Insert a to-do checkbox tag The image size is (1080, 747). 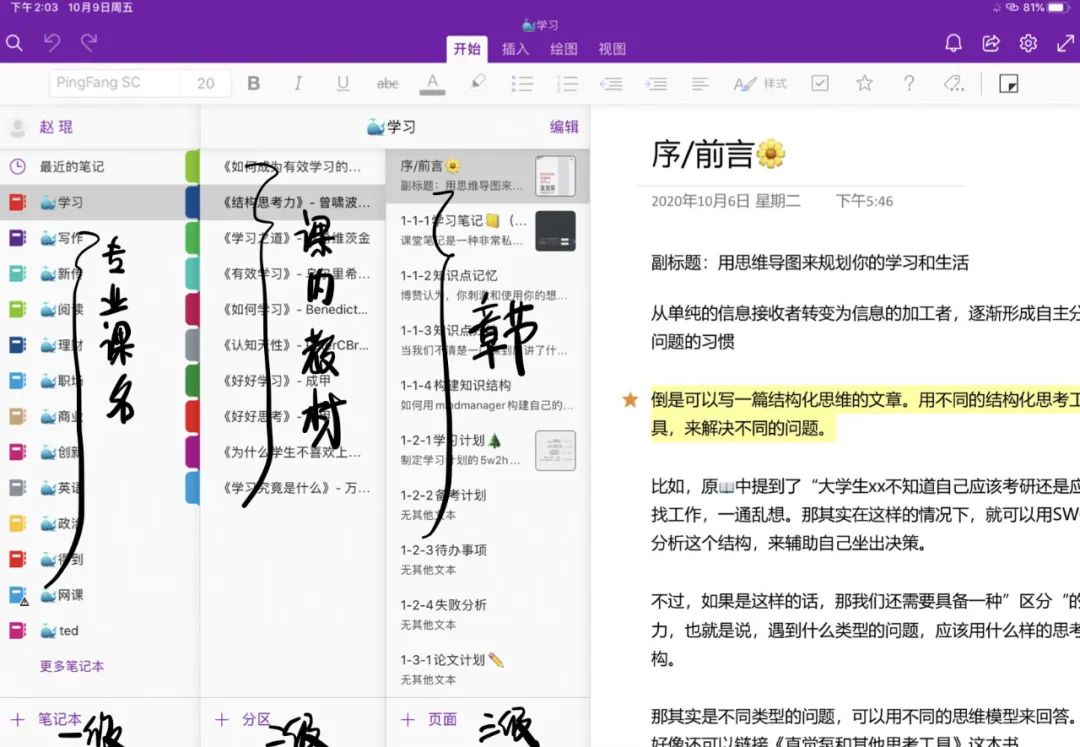coord(820,83)
